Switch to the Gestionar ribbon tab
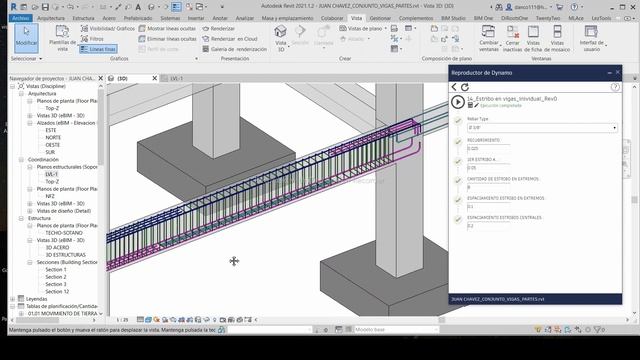The width and height of the screenshot is (640, 360). tap(380, 18)
